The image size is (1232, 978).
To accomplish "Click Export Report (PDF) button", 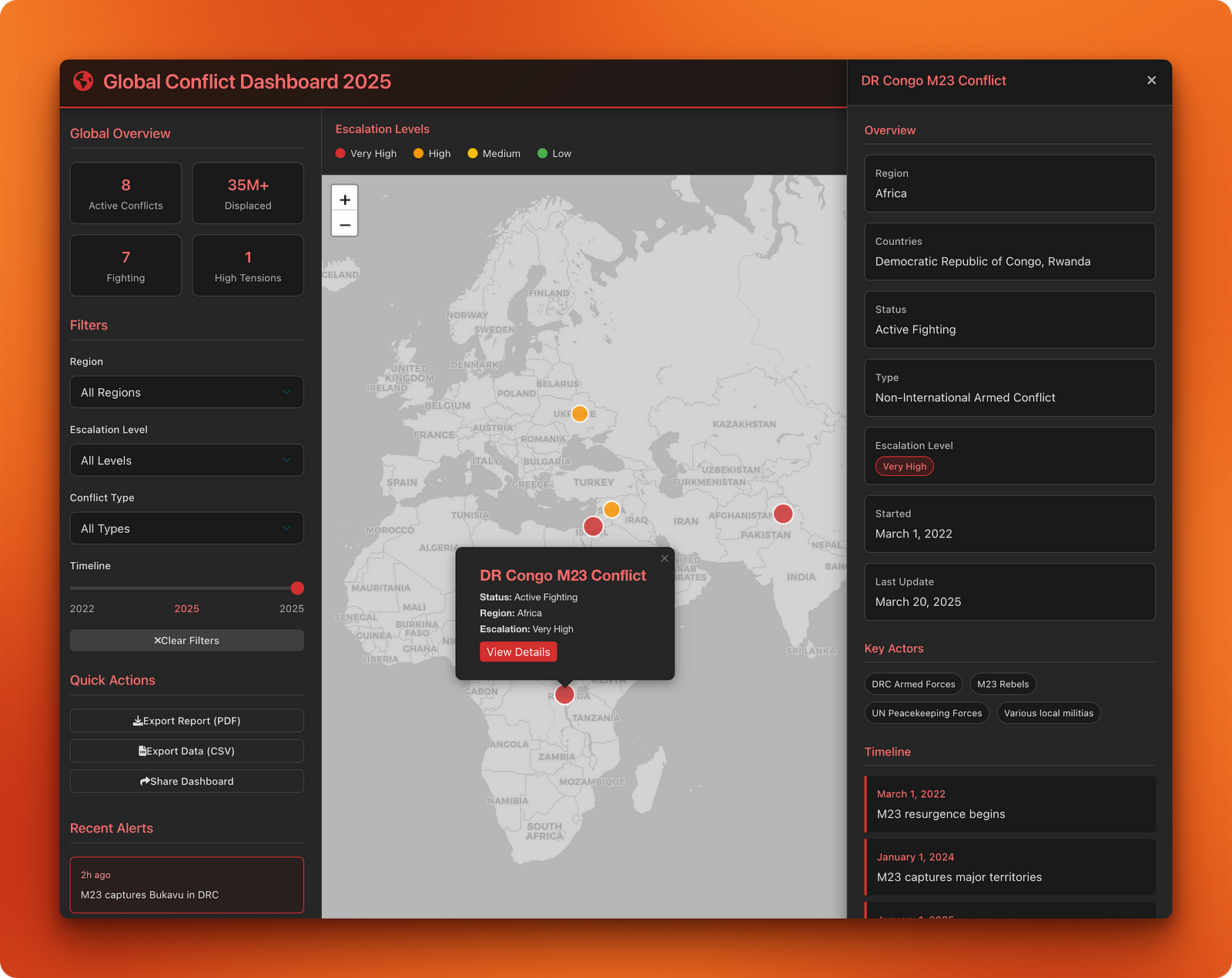I will [x=186, y=721].
